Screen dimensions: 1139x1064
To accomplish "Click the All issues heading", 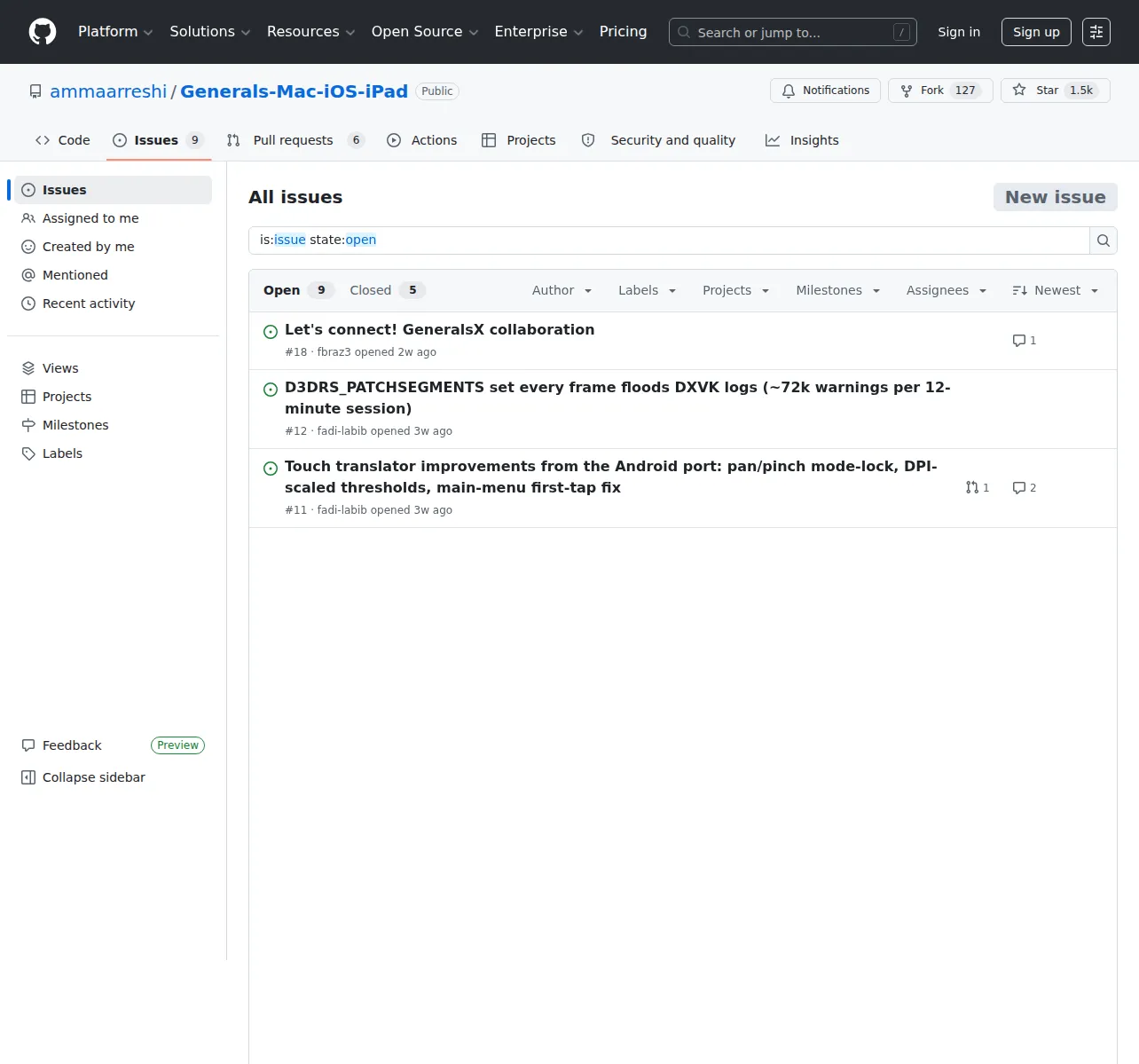I will click(295, 197).
